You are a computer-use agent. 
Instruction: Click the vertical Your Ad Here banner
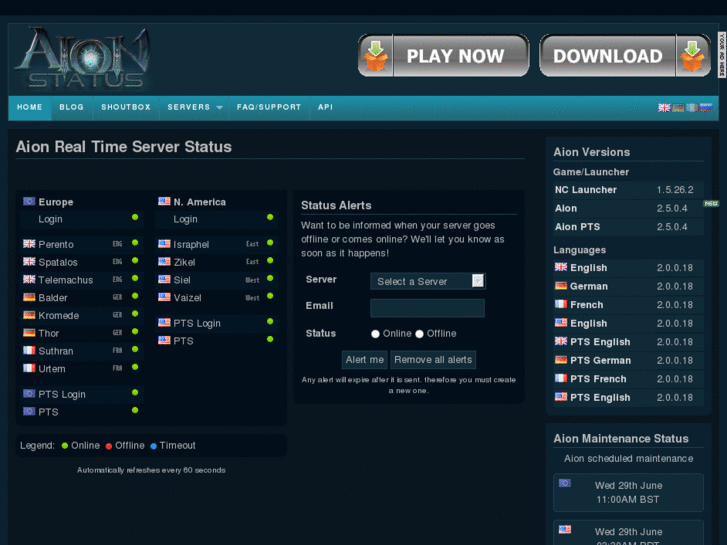[x=722, y=55]
